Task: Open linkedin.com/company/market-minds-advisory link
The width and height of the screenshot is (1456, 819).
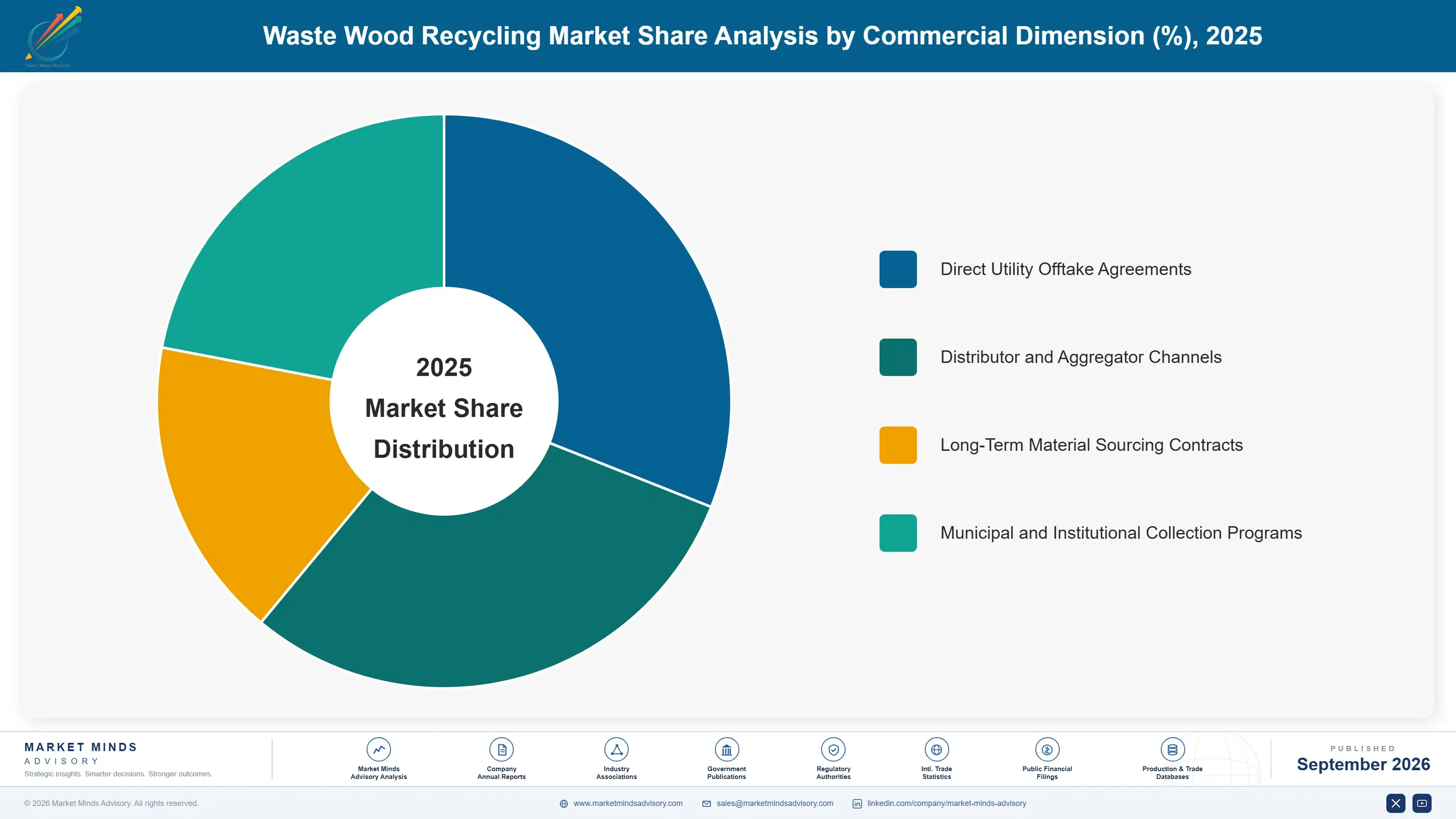Action: coord(947,803)
